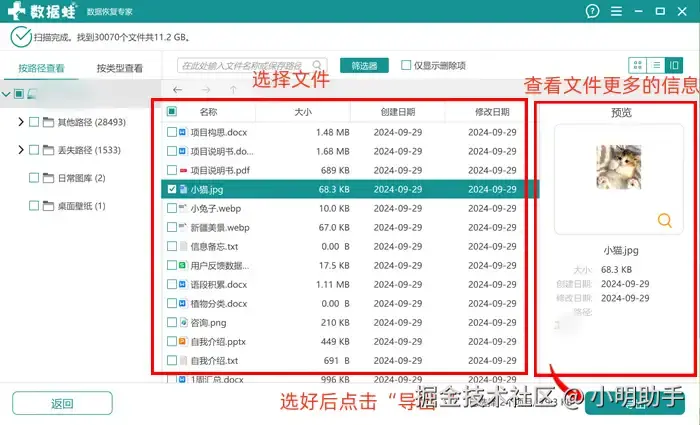Select the 咨询.png file name
Viewport: 700px width, 425px height.
208,322
